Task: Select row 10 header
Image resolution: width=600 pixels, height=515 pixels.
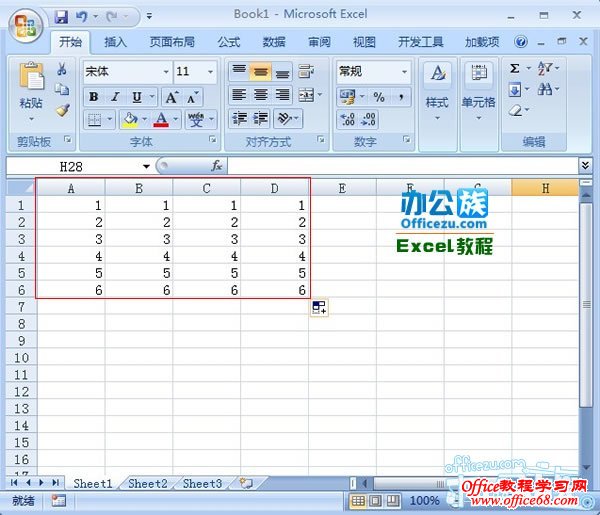Action: click(21, 358)
